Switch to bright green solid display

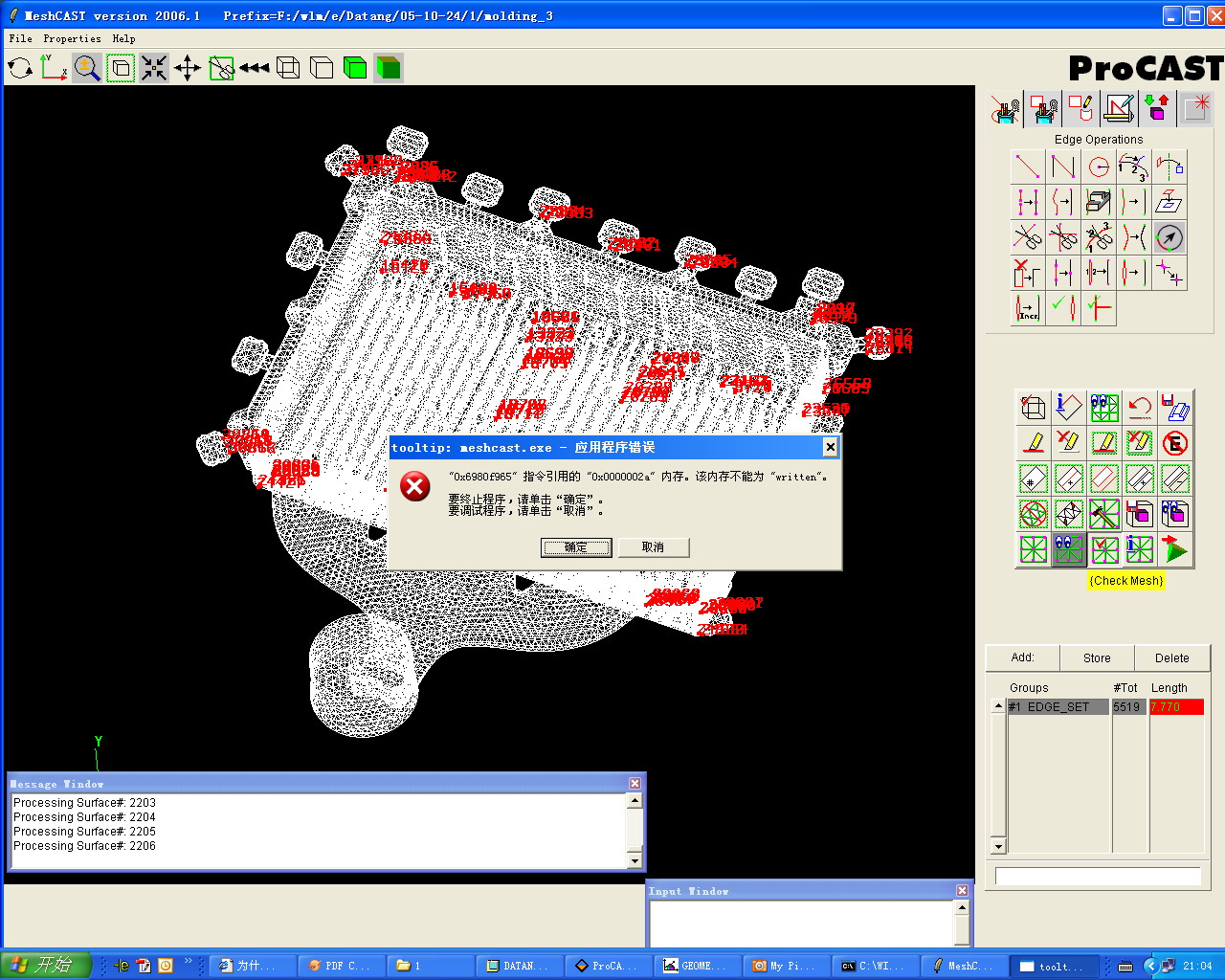(355, 68)
